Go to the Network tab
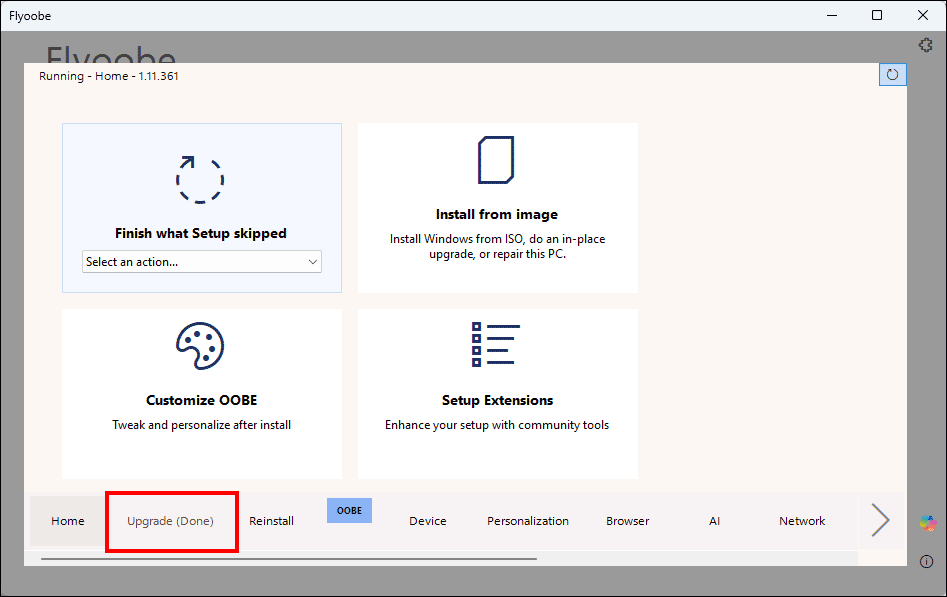 coord(802,521)
